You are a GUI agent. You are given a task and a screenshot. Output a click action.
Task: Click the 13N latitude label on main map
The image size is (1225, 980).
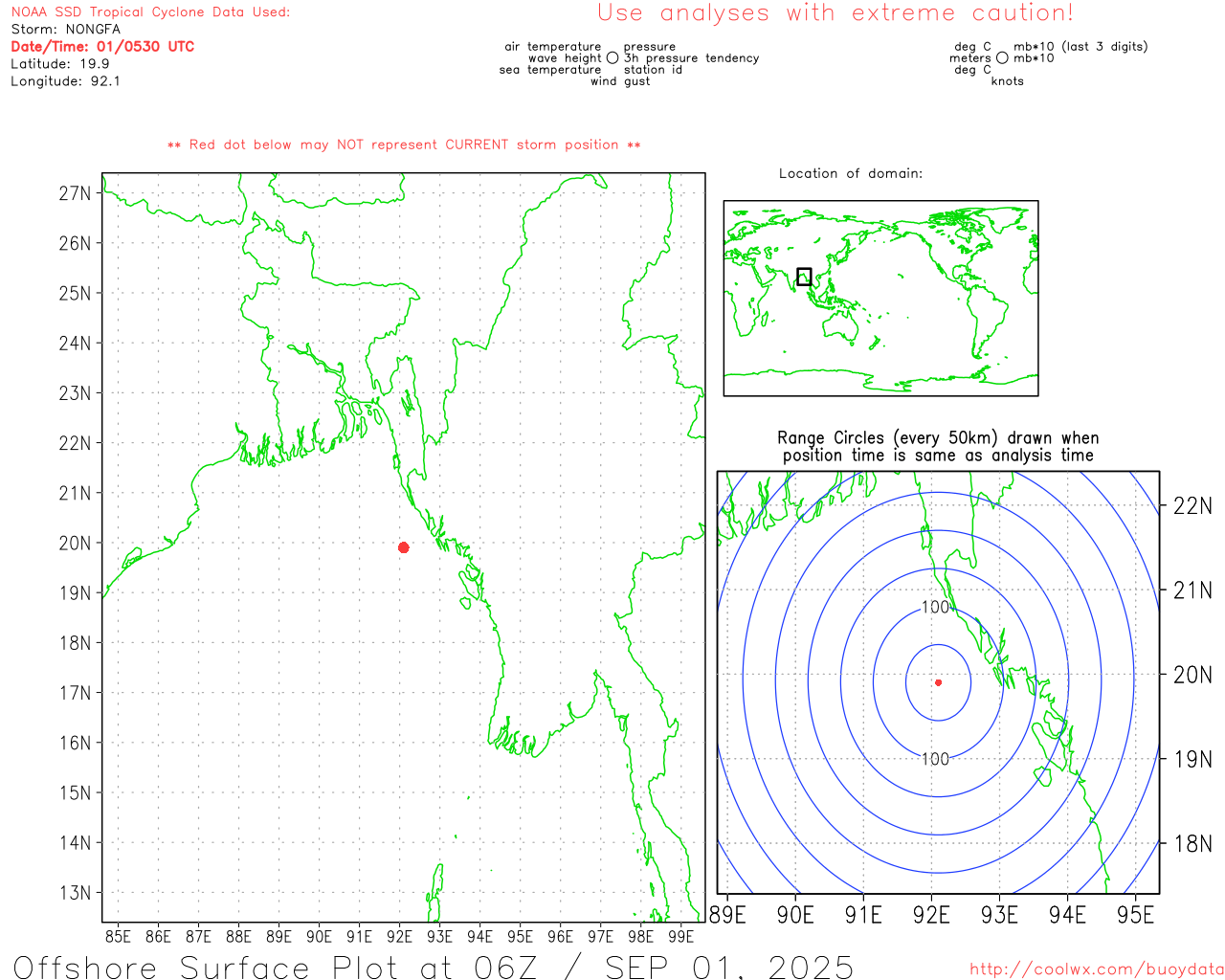pos(75,893)
